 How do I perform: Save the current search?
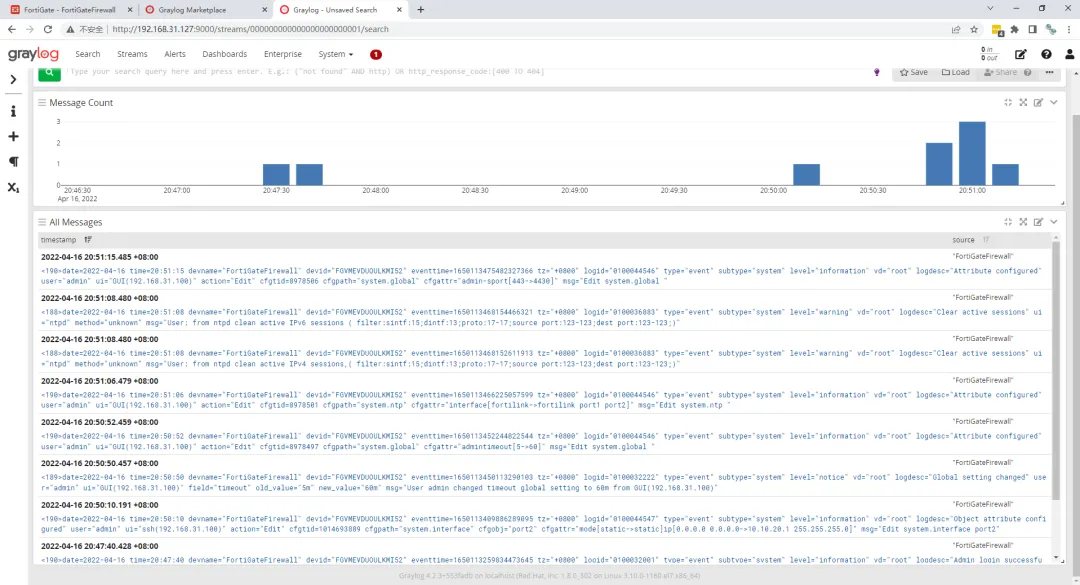pos(914,72)
